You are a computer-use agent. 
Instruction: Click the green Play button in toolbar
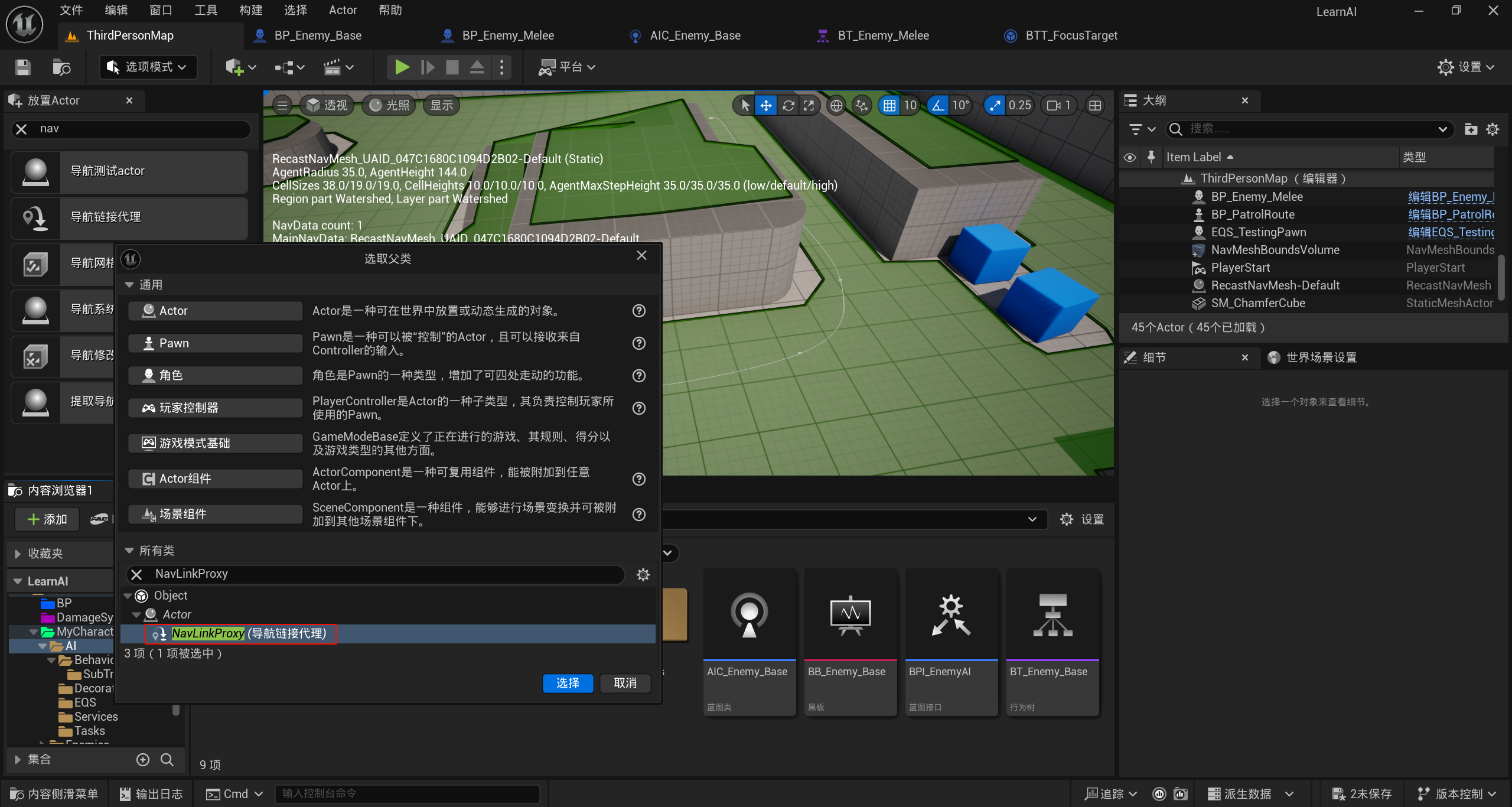point(402,67)
